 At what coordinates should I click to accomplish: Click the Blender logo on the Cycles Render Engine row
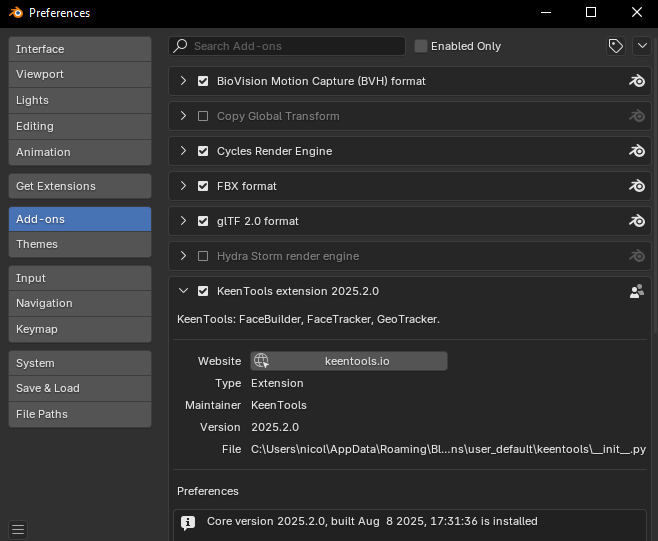tap(636, 151)
